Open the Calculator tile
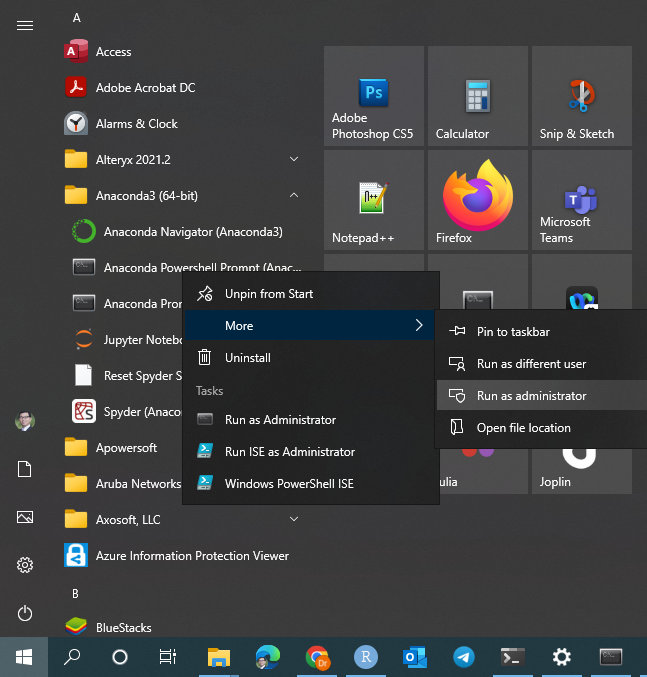The width and height of the screenshot is (647, 677). click(x=478, y=96)
